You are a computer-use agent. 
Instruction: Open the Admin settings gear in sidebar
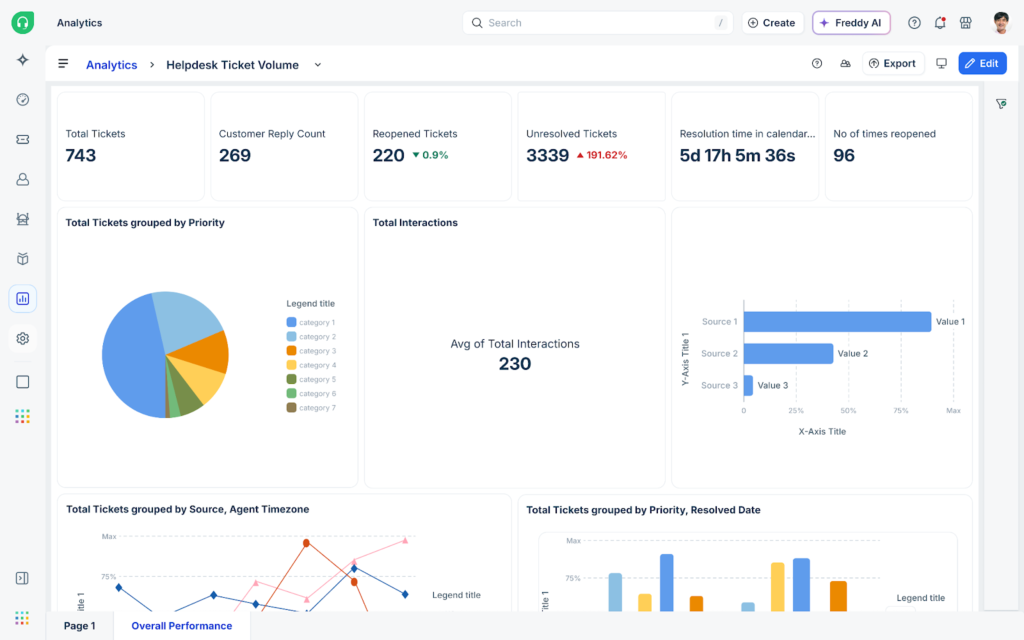pyautogui.click(x=22, y=338)
